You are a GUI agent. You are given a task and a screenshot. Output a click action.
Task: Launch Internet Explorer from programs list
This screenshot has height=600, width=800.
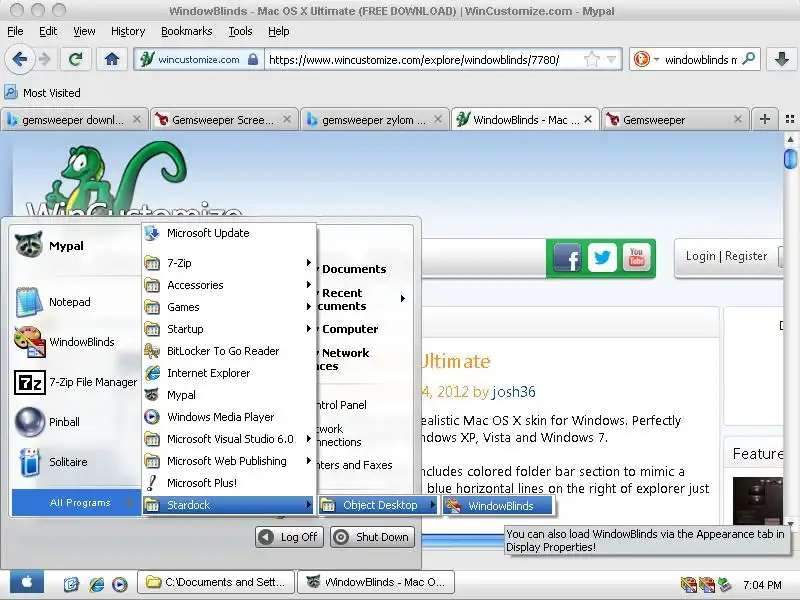tap(229, 373)
